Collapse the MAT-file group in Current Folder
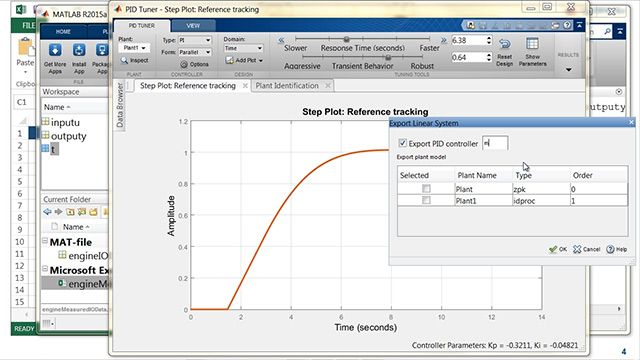 [45, 241]
